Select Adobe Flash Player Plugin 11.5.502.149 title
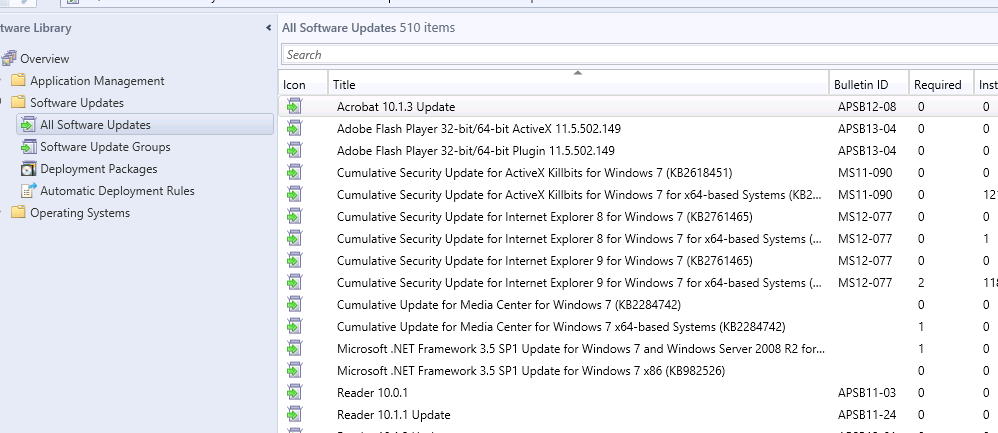Viewport: 998px width, 433px height. (x=475, y=151)
